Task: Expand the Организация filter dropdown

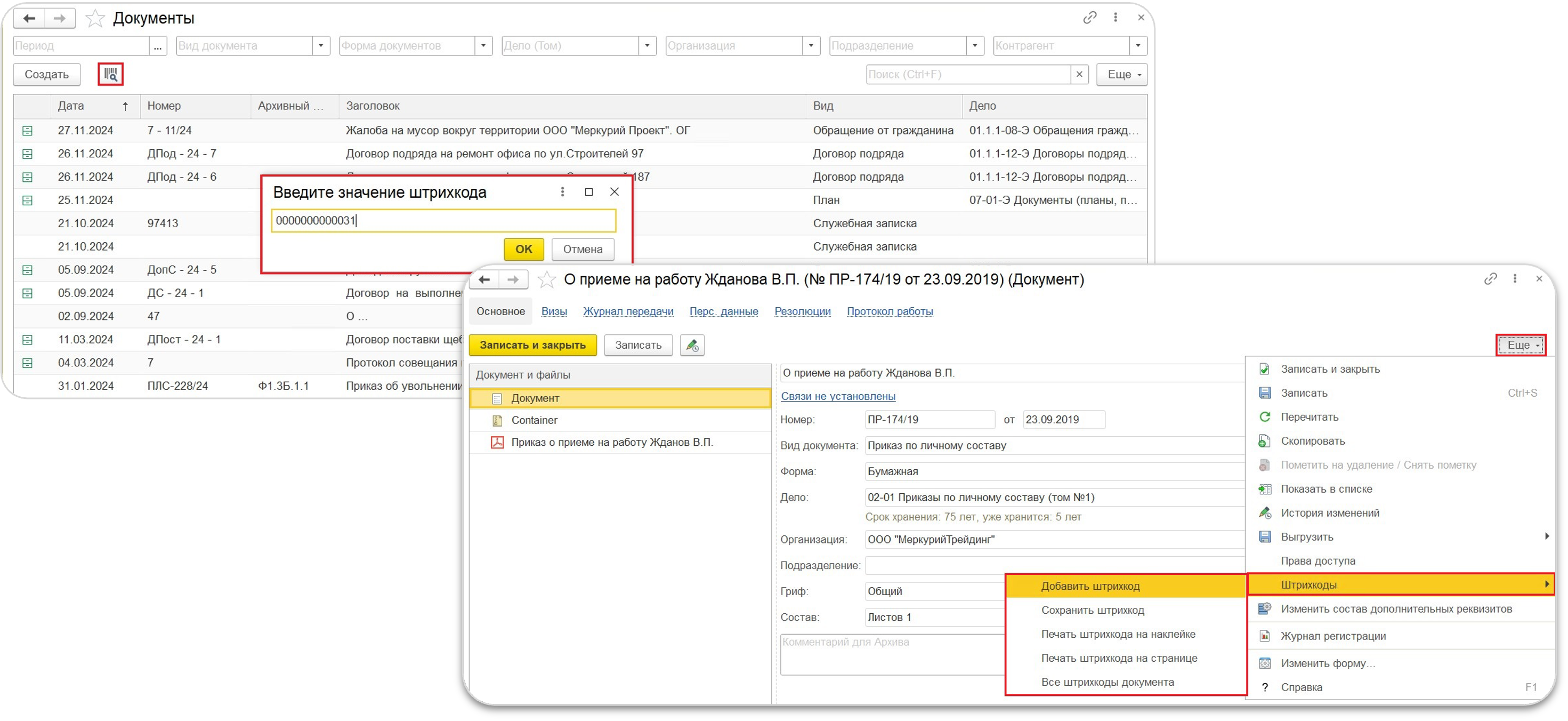Action: (811, 46)
